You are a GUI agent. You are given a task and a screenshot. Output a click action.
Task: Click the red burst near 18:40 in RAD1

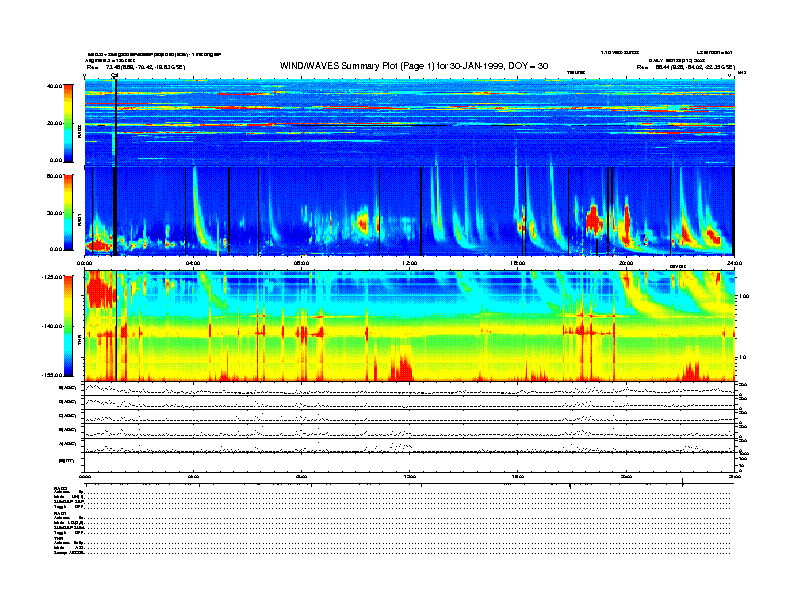pos(593,221)
